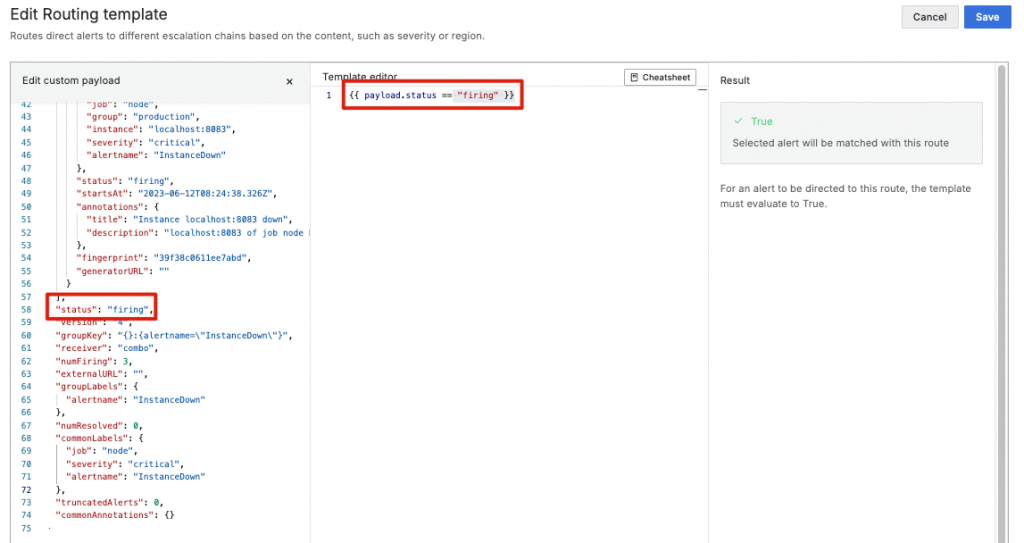Click the "annotations": { line

(117, 206)
